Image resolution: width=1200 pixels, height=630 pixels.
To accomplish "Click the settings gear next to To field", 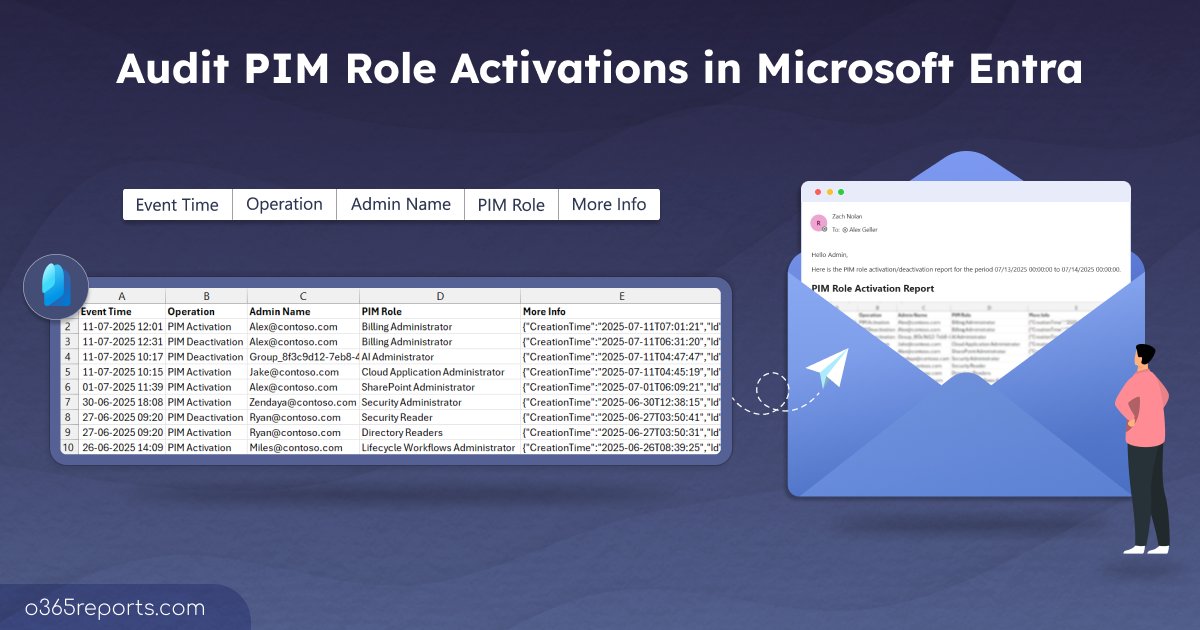I will (824, 228).
